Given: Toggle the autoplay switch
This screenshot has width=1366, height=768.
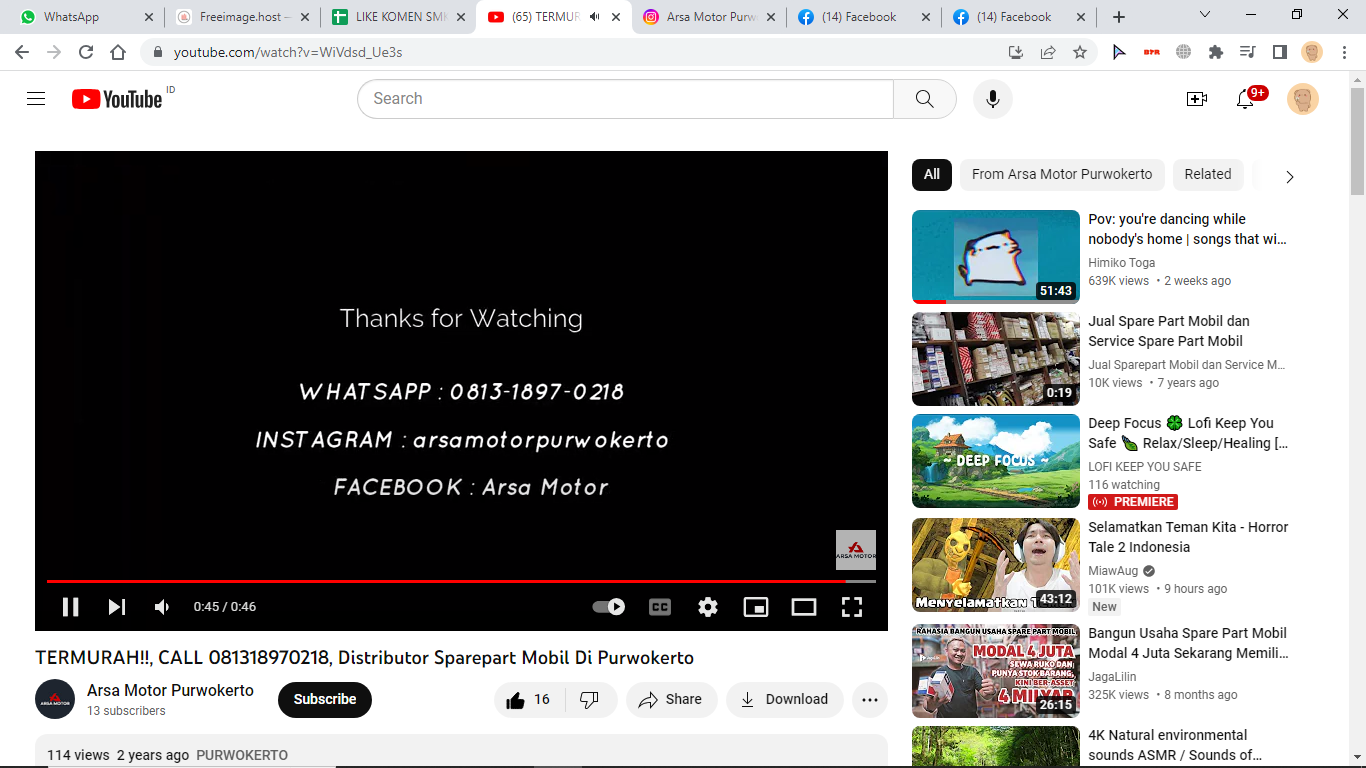Looking at the screenshot, I should pos(609,606).
